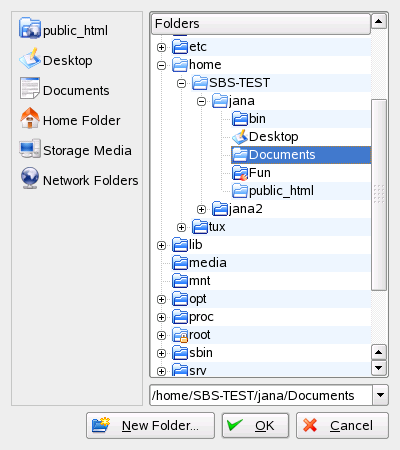
Task: Click the mnt folder icon
Action: tap(180, 281)
